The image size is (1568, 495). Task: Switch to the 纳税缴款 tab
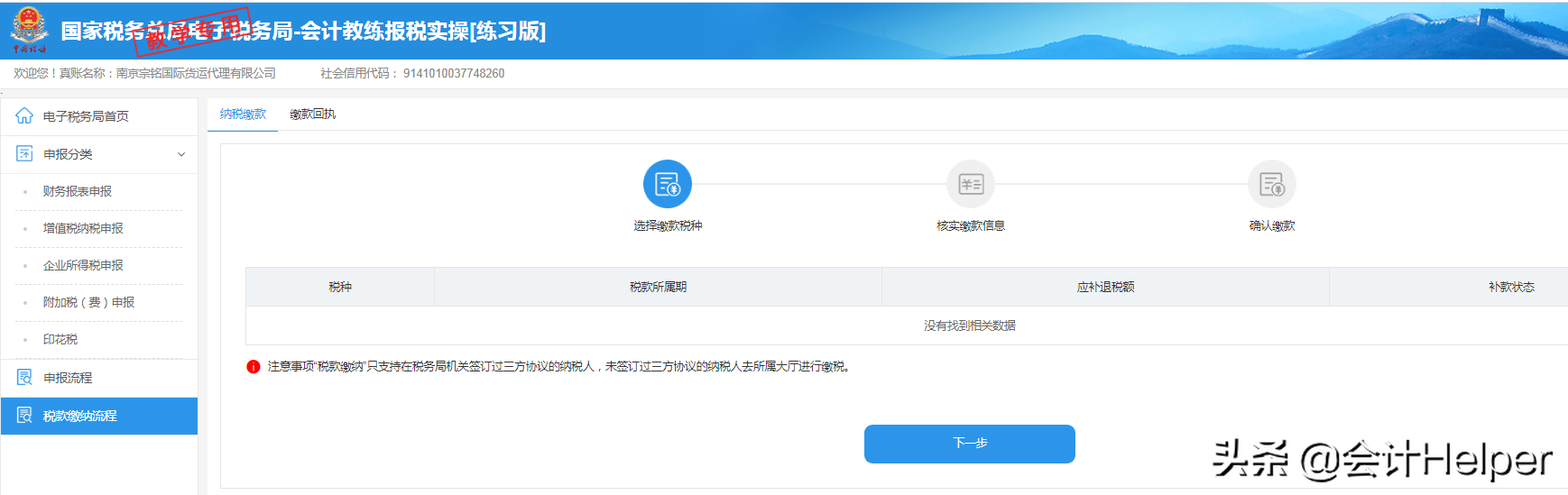pos(243,115)
